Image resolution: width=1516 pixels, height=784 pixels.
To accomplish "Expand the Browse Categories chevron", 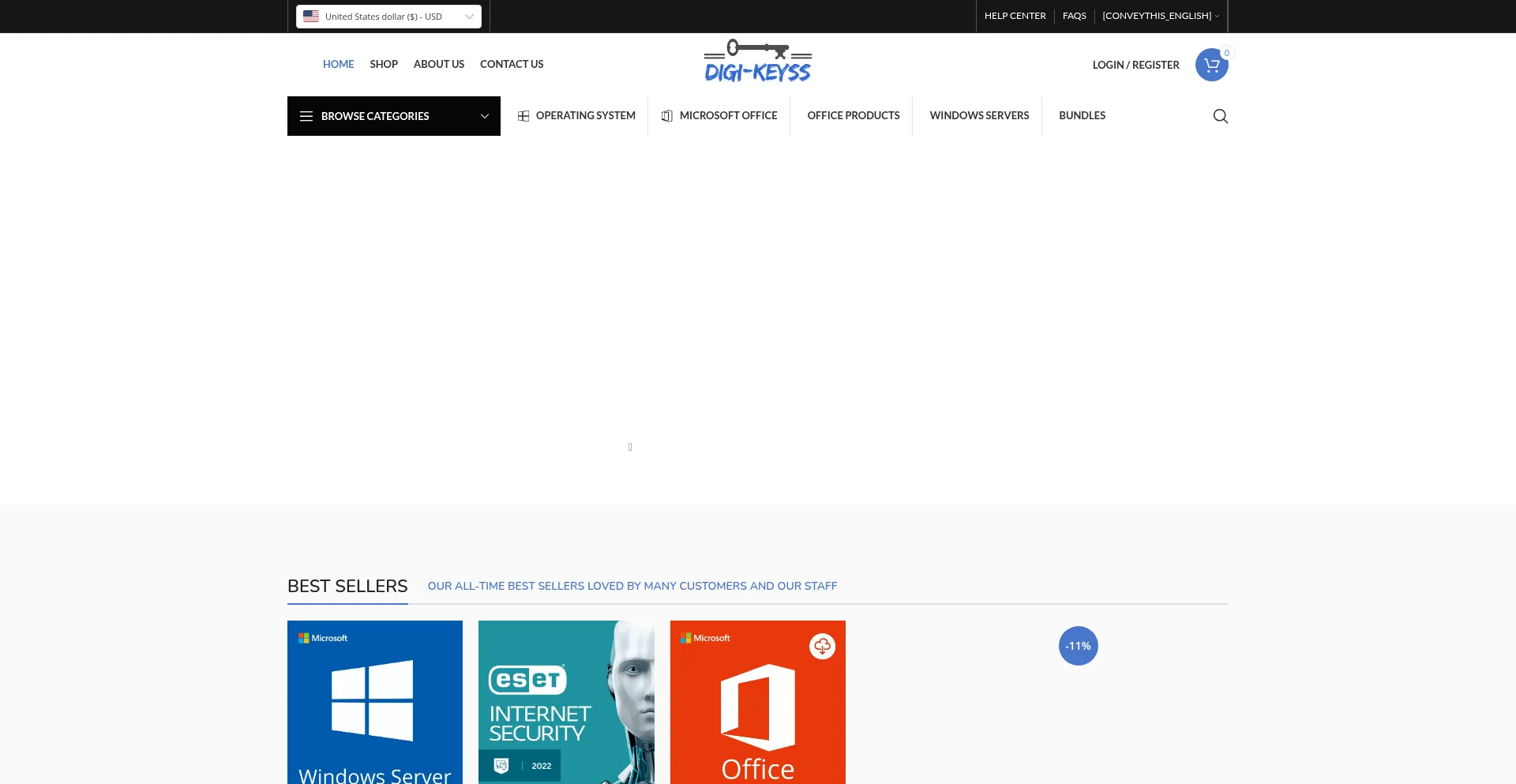I will coord(484,116).
